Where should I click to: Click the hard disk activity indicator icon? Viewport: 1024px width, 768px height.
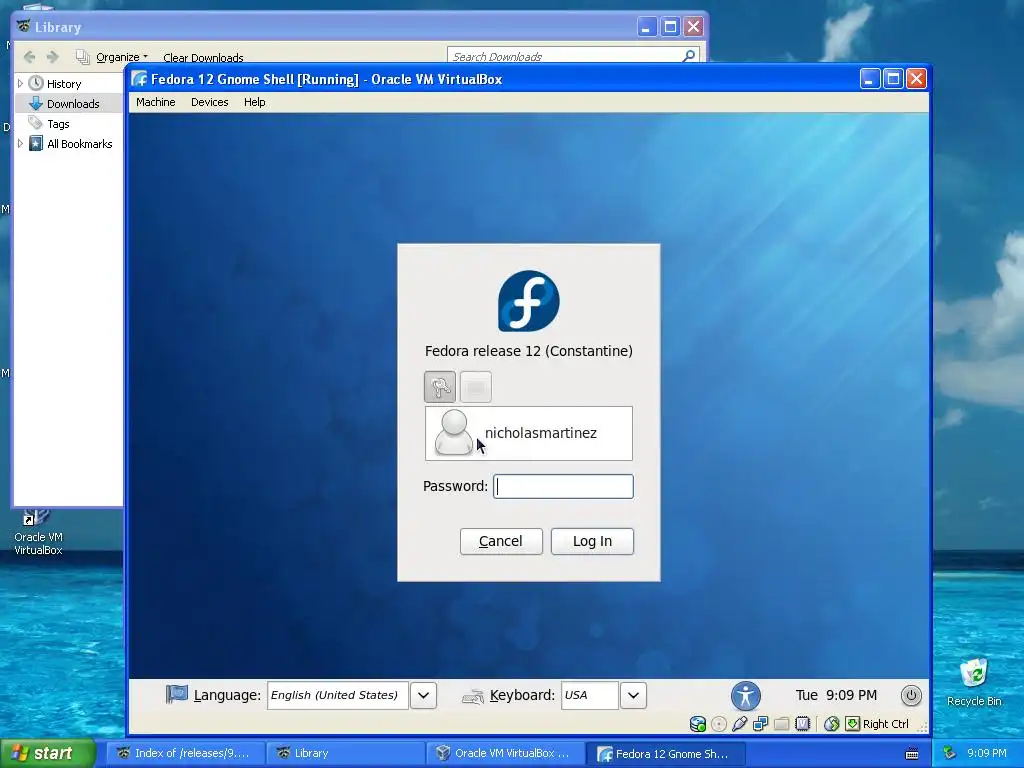tap(697, 724)
